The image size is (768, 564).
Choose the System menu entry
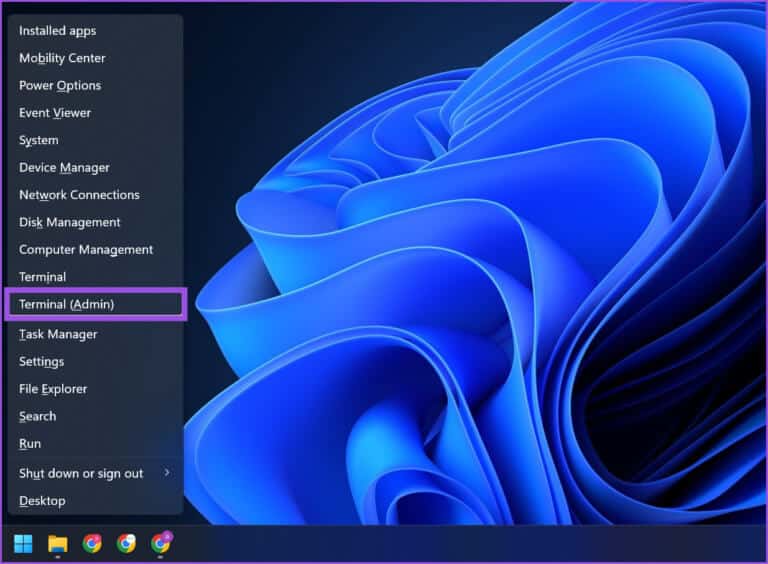click(x=96, y=141)
